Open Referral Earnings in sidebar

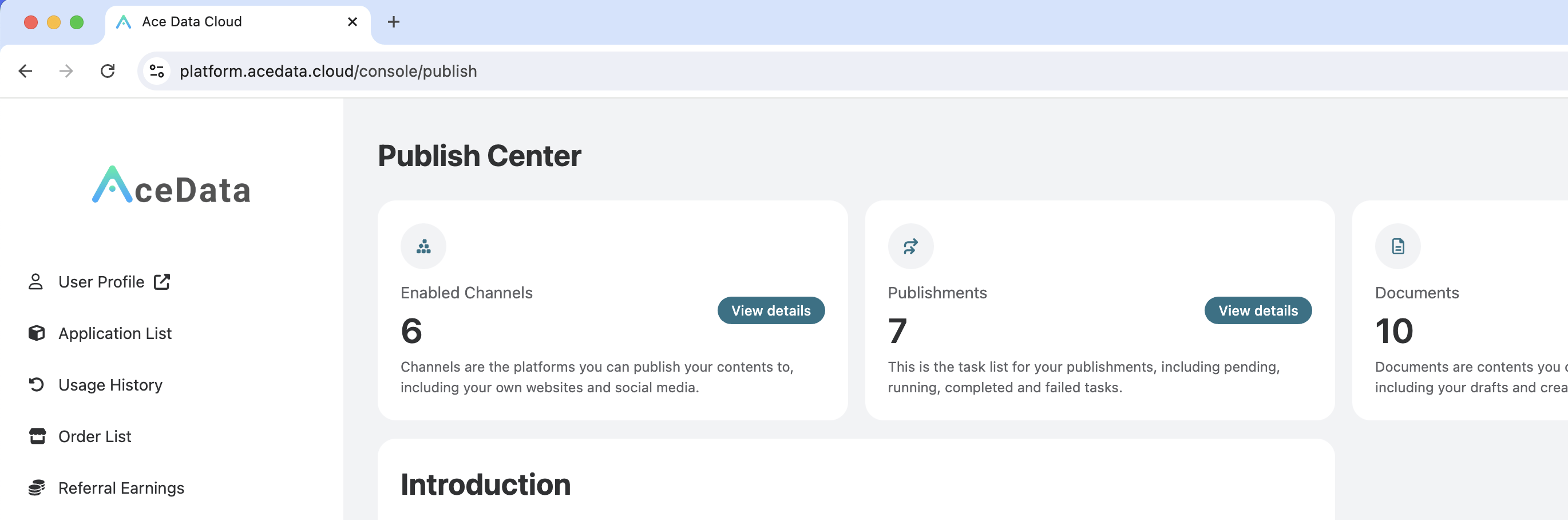tap(121, 488)
